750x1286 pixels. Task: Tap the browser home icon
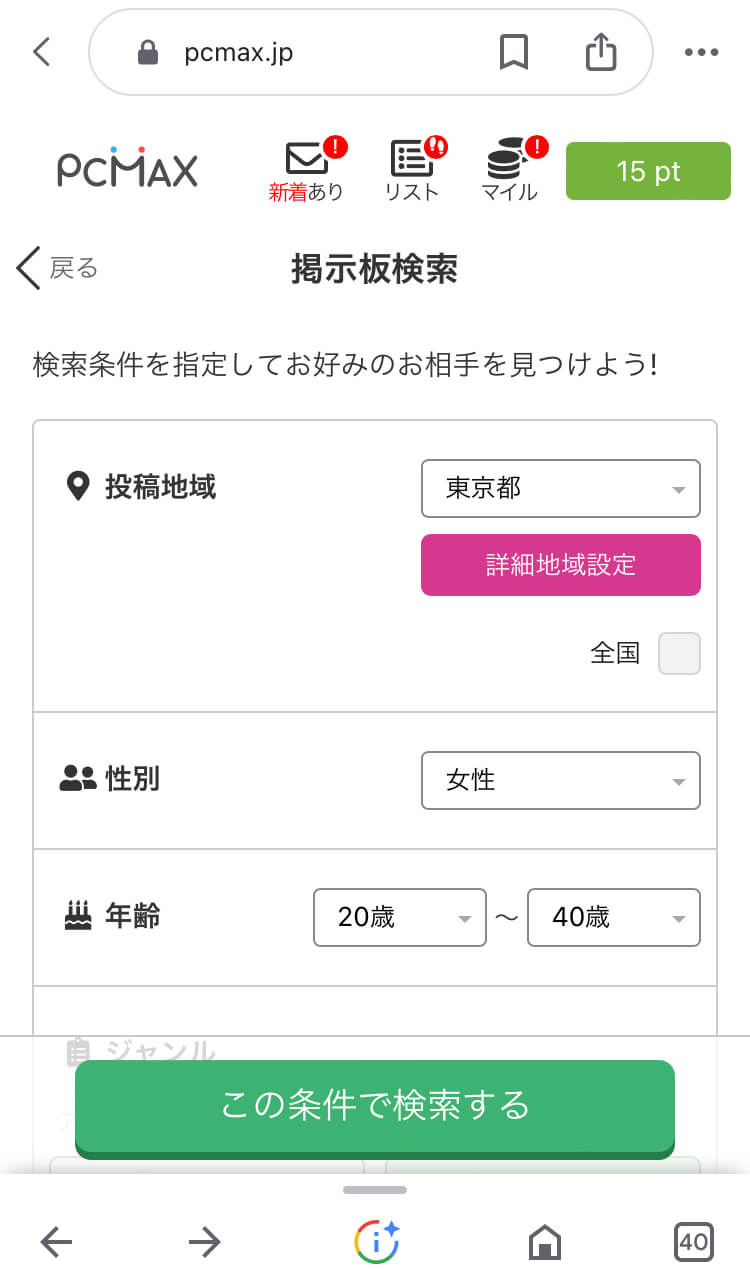point(544,1243)
